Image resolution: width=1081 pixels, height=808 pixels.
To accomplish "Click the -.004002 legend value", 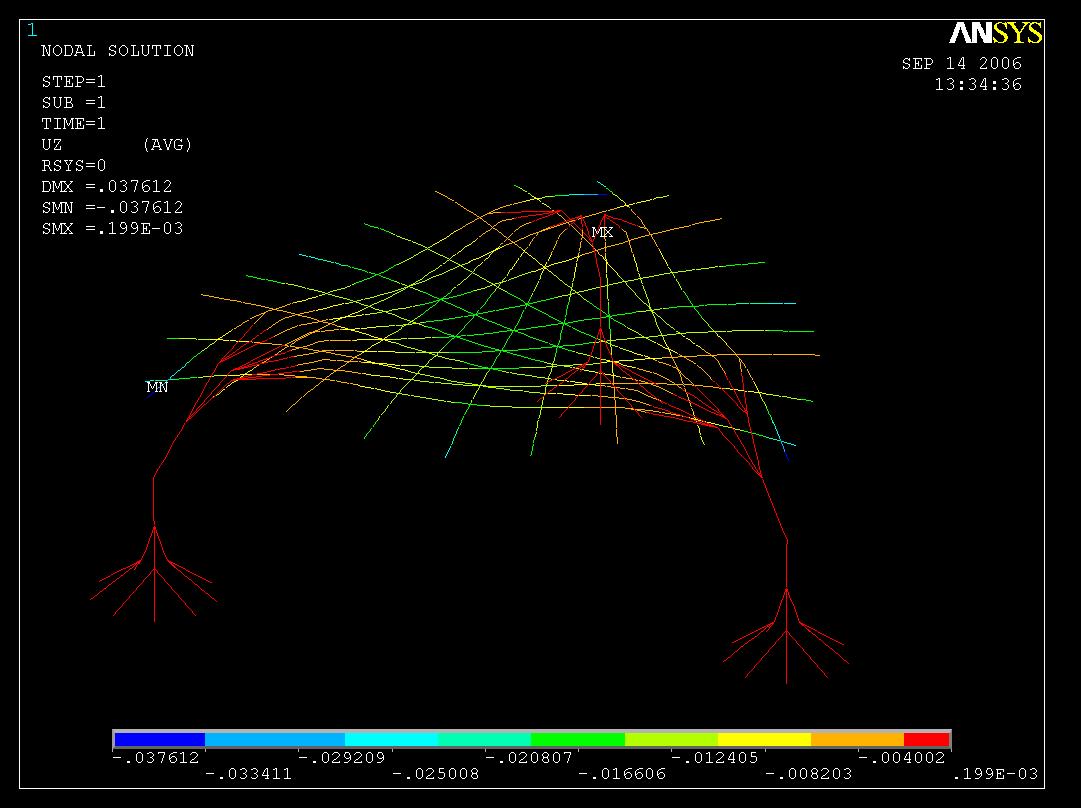I will 902,758.
